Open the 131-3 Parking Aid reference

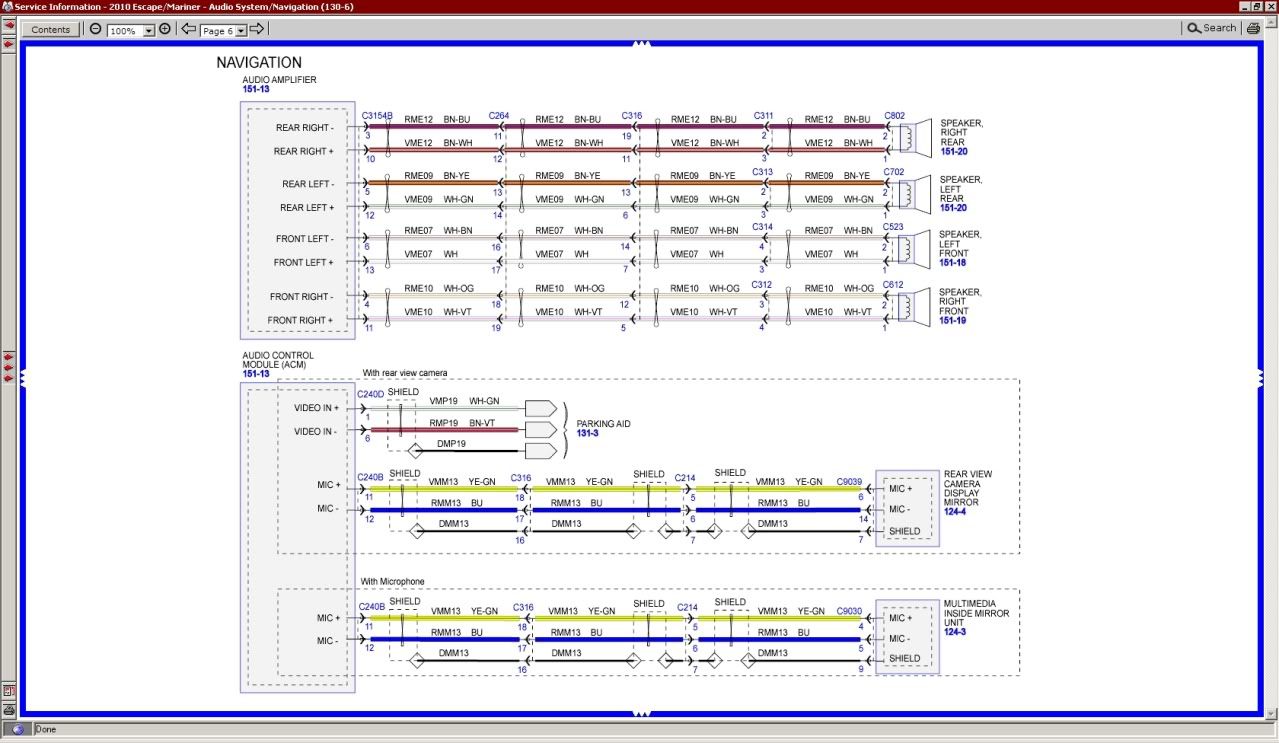coord(590,434)
